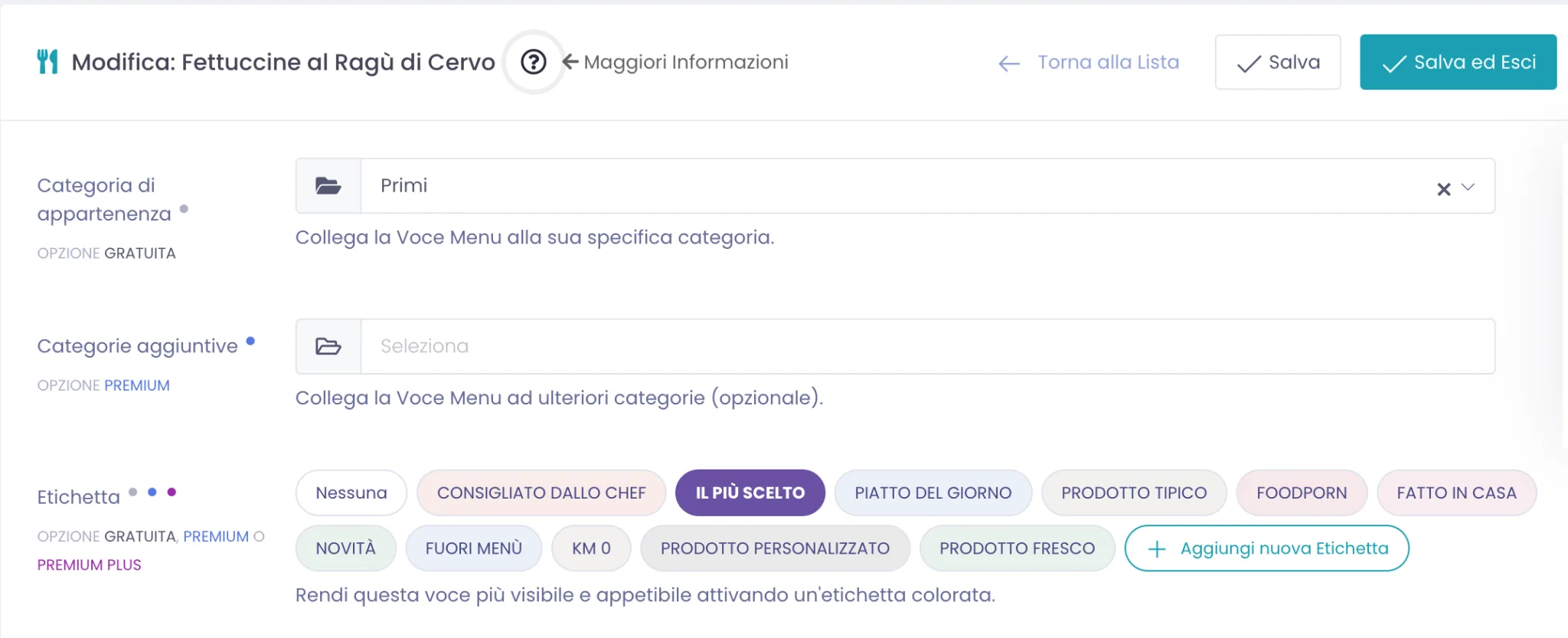The height and width of the screenshot is (638, 1568).
Task: Expand the Categoria di appartenenza dropdown arrow
Action: click(1468, 187)
